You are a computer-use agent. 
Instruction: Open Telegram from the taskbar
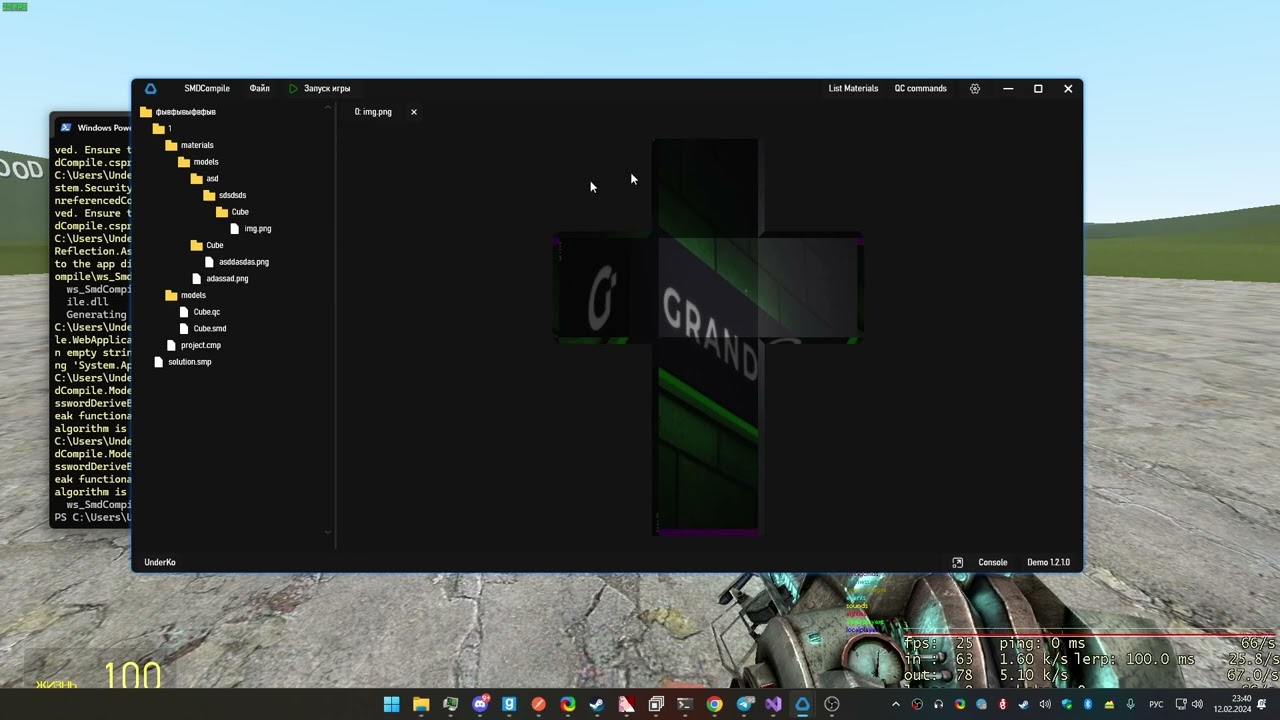click(x=744, y=704)
